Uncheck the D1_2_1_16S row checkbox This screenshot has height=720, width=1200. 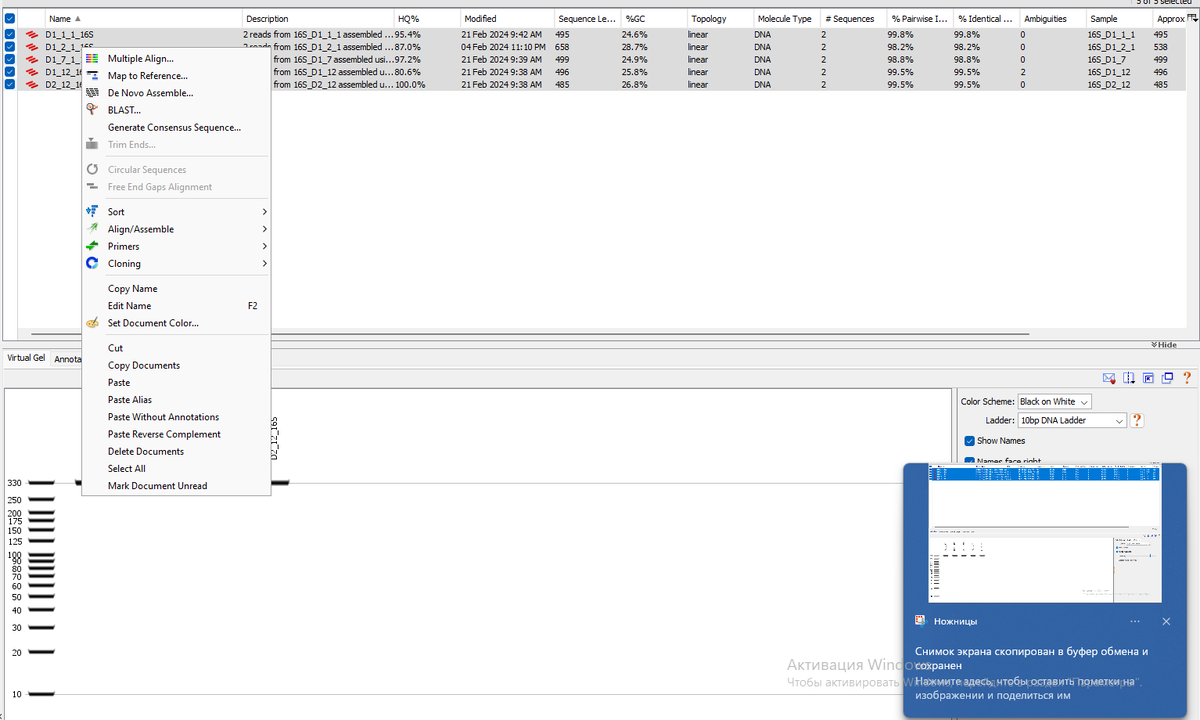tap(9, 47)
